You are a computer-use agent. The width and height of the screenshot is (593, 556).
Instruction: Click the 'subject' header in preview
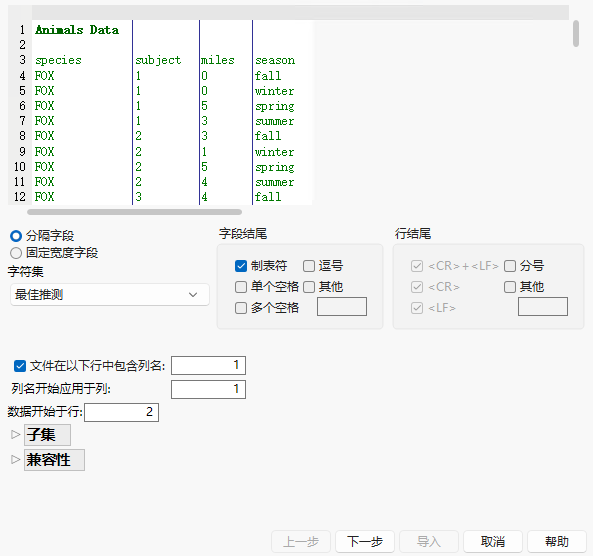pos(158,60)
